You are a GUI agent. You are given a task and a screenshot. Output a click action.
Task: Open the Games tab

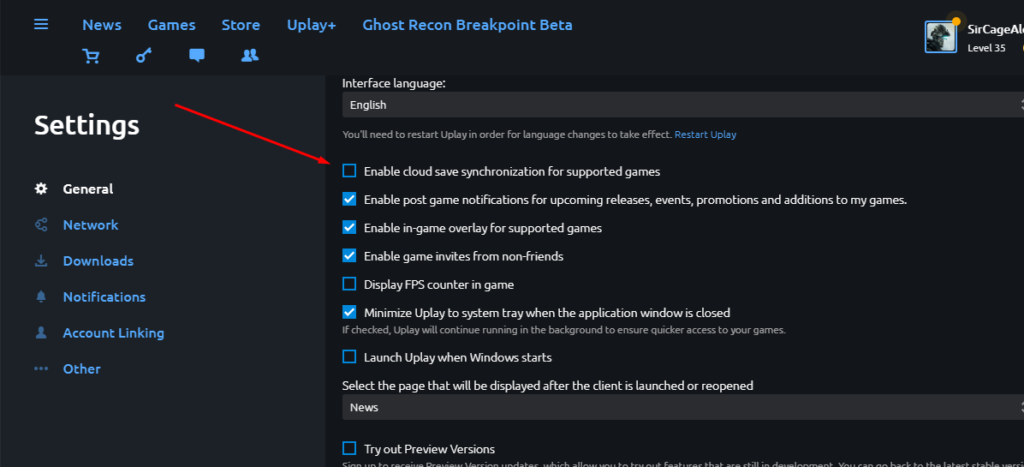[x=172, y=25]
